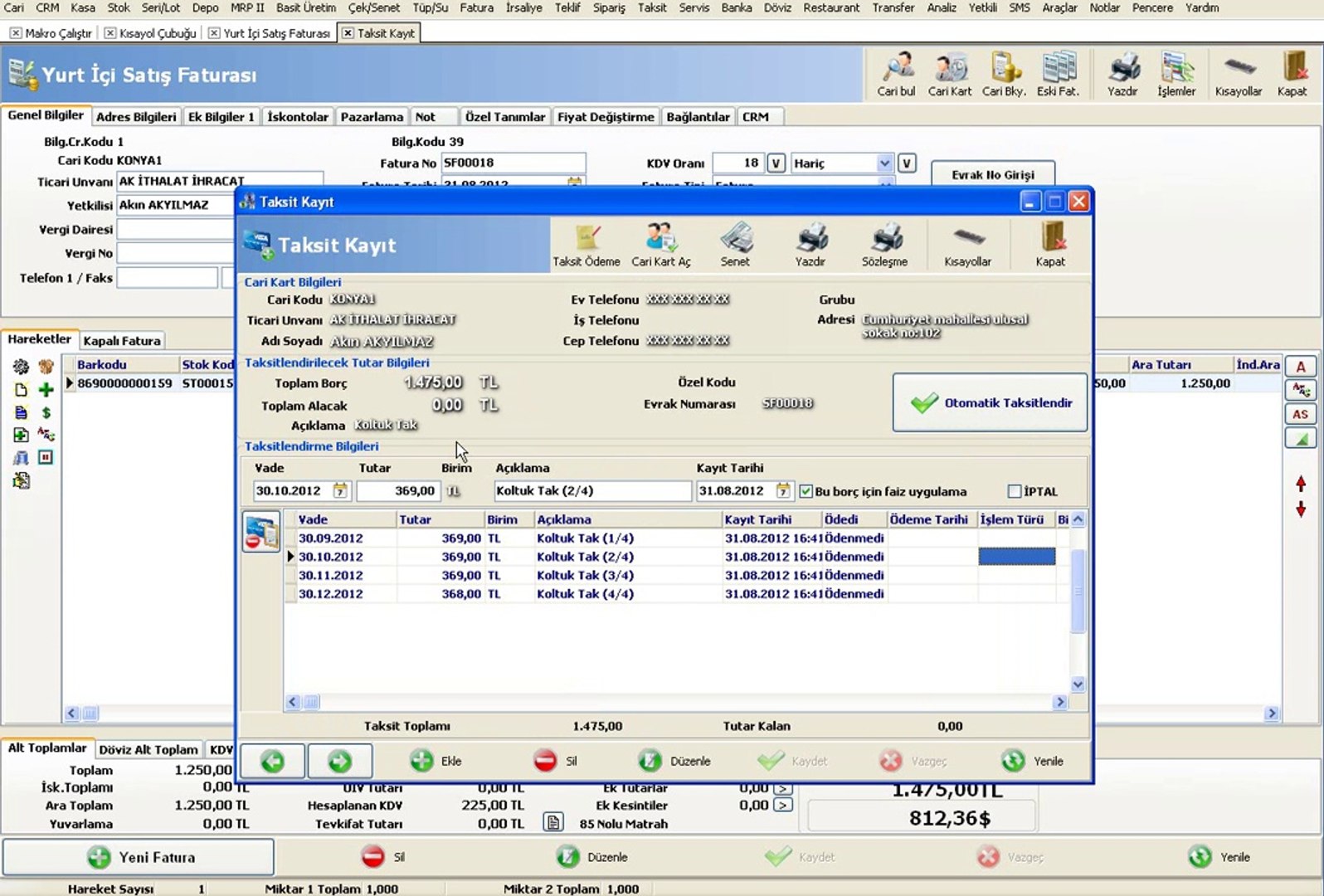The height and width of the screenshot is (896, 1324).
Task: Click the V button next to KDV Oranı 18
Action: [776, 163]
